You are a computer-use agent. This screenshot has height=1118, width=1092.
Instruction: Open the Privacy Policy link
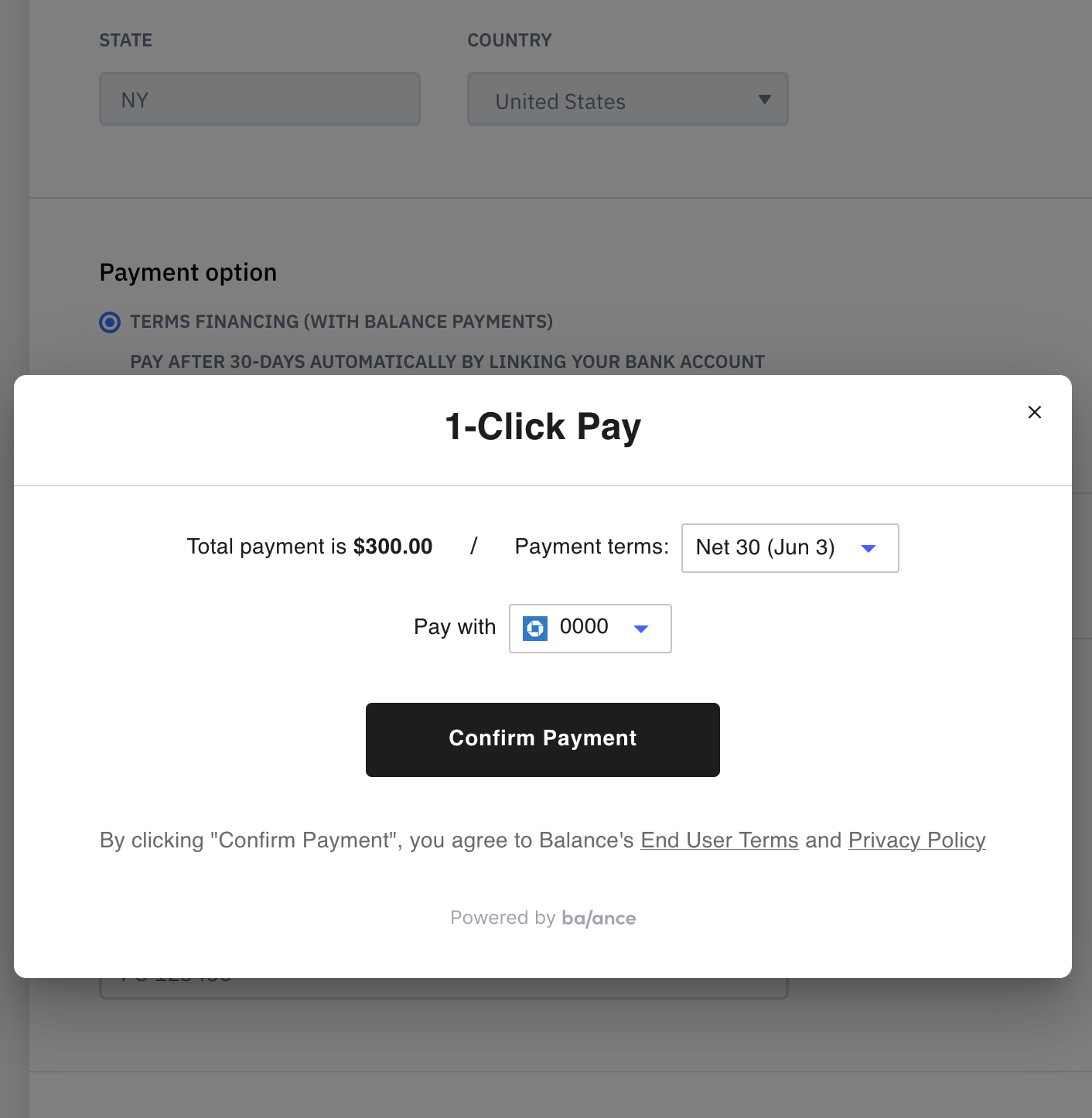coord(916,840)
